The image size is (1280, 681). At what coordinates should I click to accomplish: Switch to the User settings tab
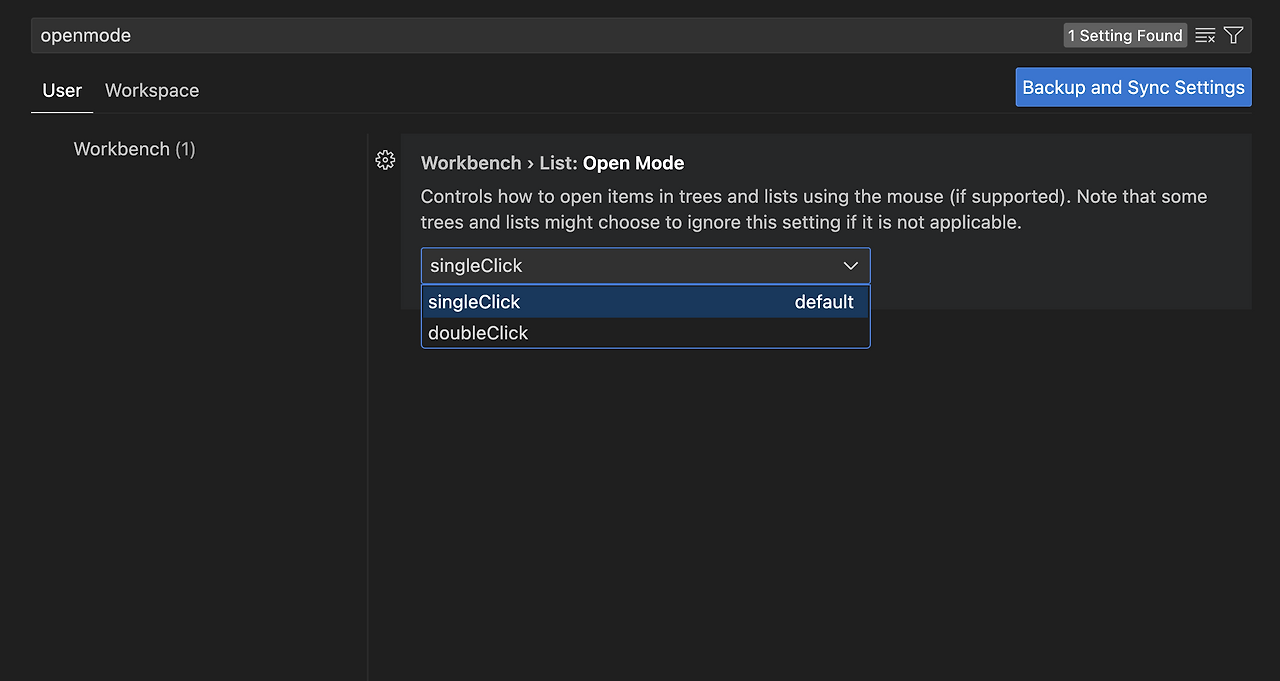(61, 90)
